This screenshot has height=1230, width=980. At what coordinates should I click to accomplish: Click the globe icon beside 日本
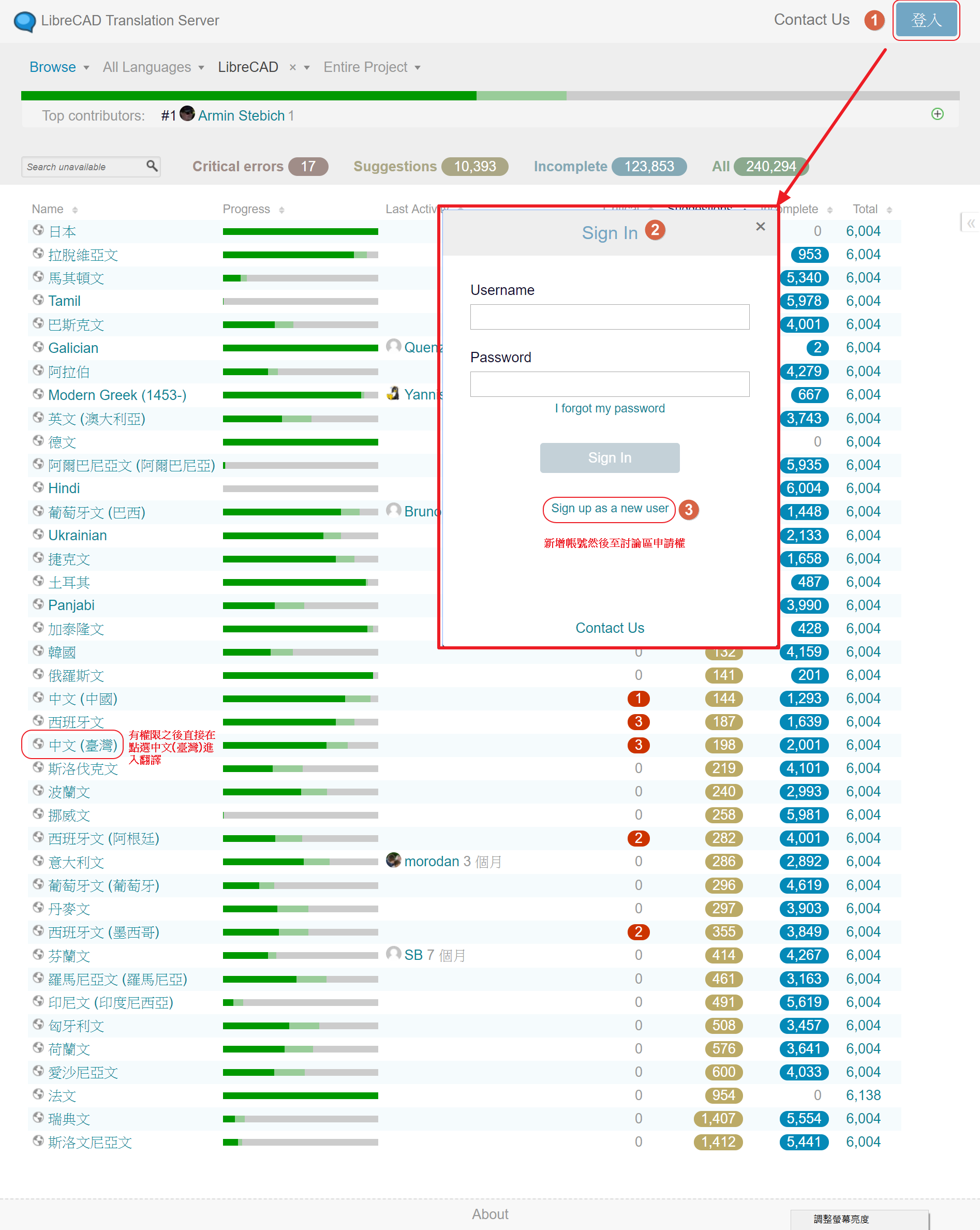tap(38, 230)
